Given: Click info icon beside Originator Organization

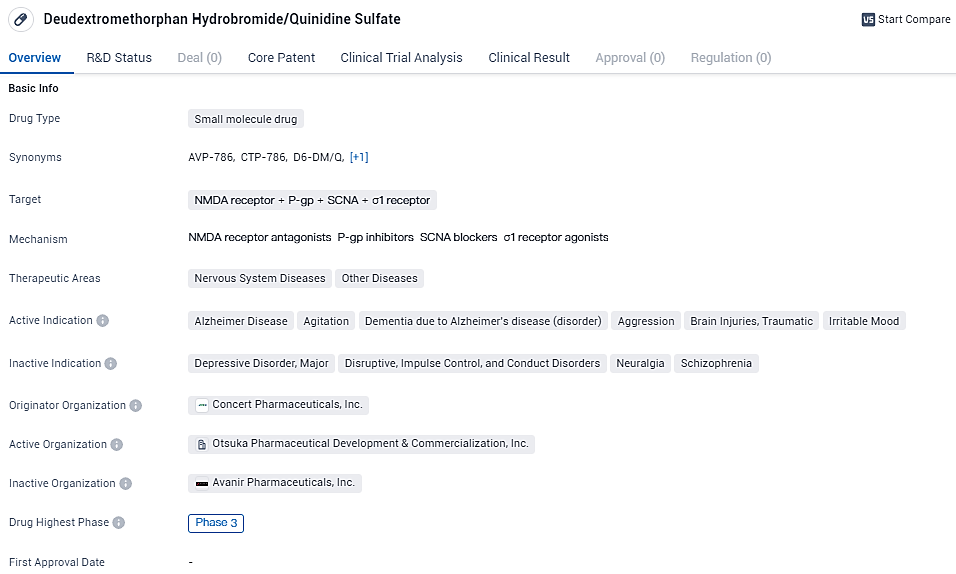Looking at the screenshot, I should coord(136,406).
